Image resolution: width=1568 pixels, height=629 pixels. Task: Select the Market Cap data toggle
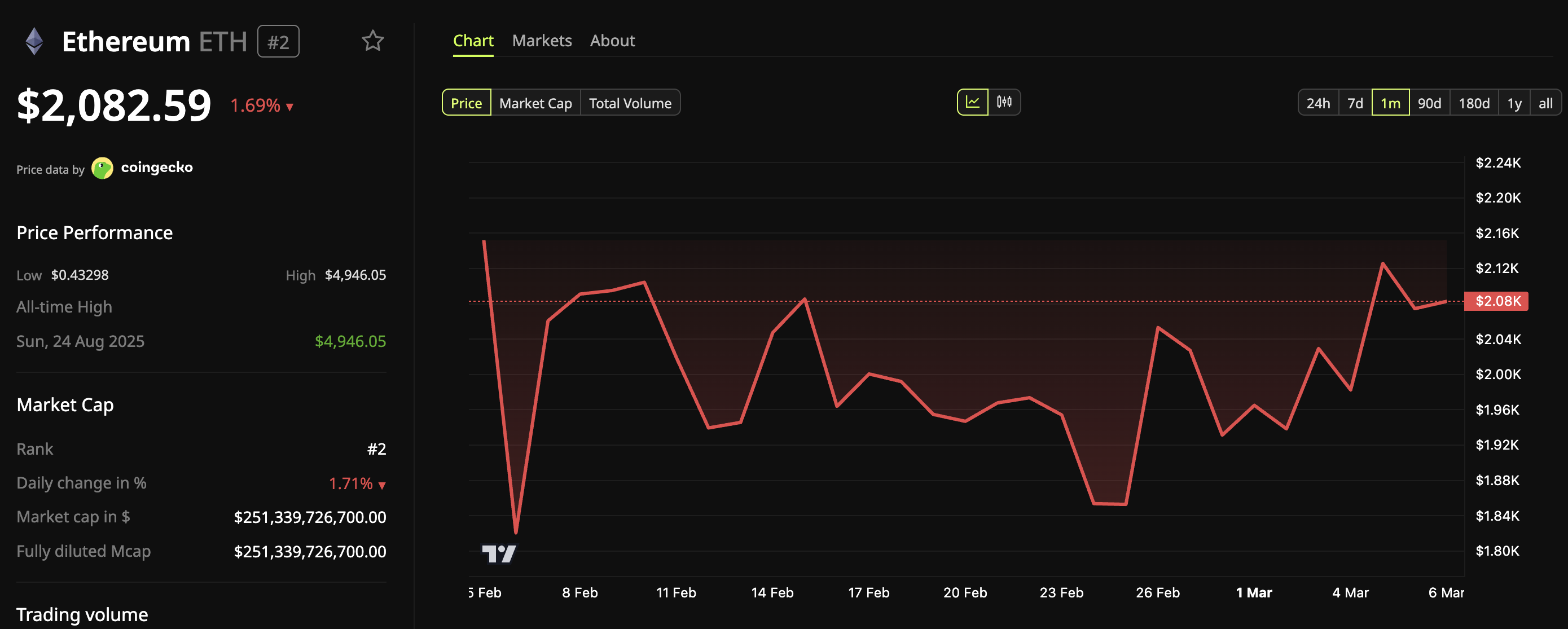click(535, 103)
